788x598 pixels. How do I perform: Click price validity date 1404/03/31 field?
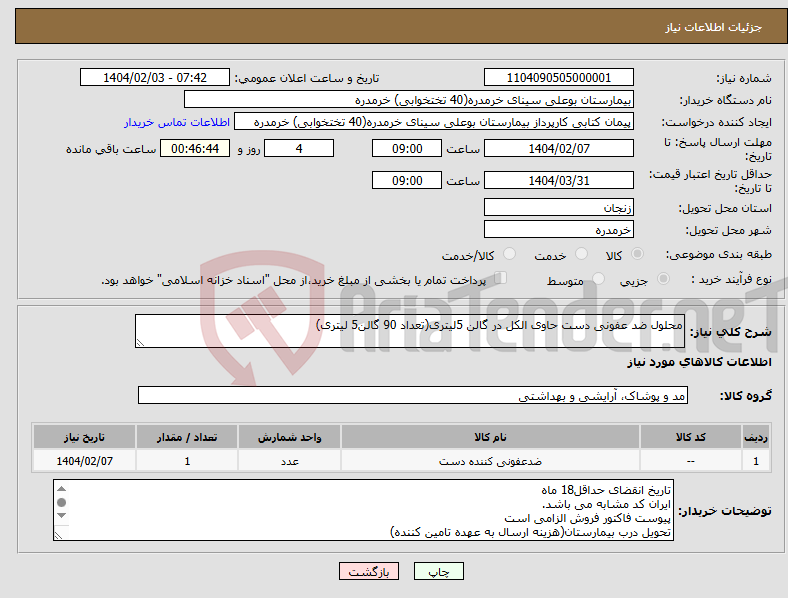[558, 180]
